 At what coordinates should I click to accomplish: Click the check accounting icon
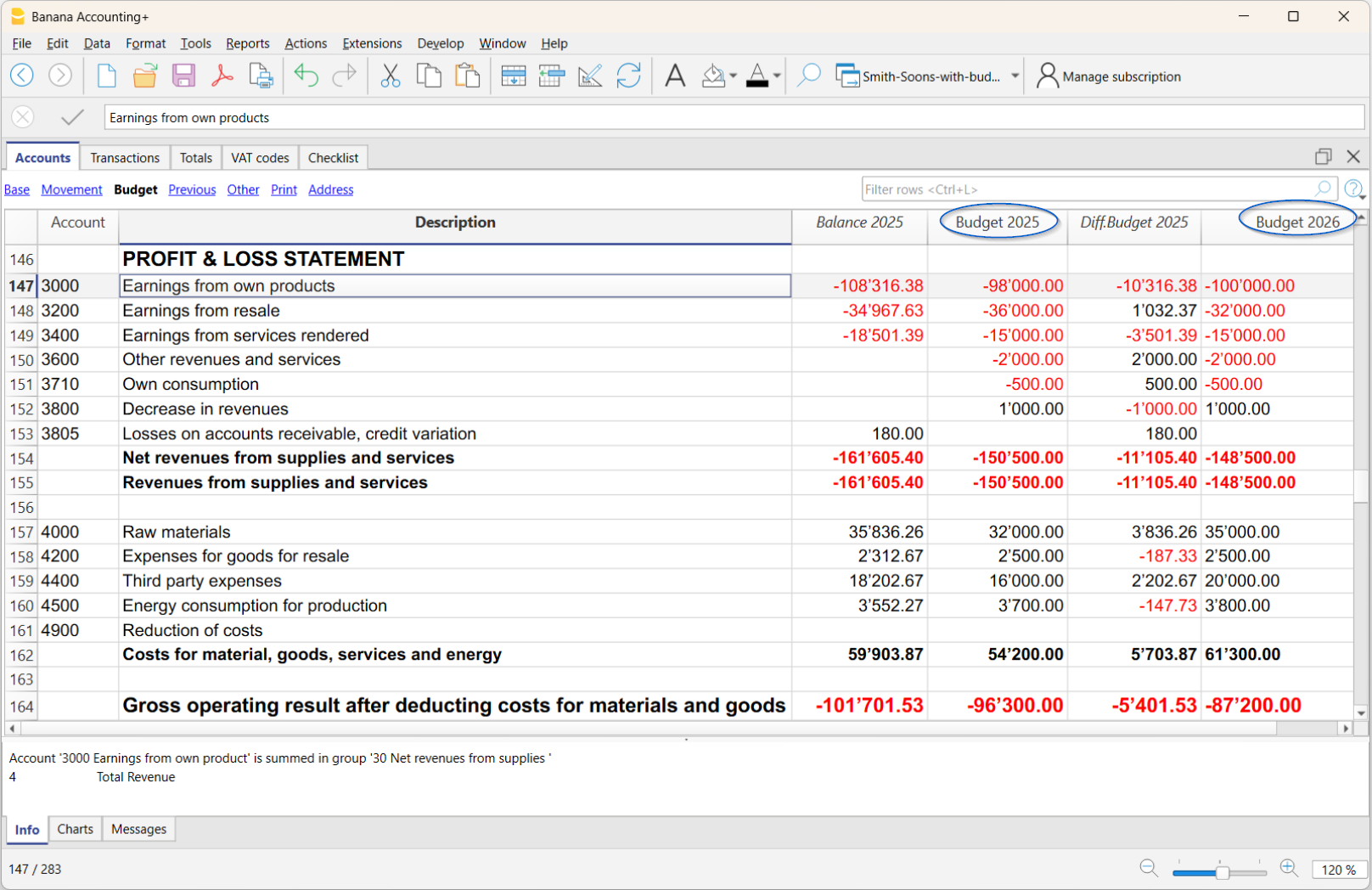tap(590, 76)
